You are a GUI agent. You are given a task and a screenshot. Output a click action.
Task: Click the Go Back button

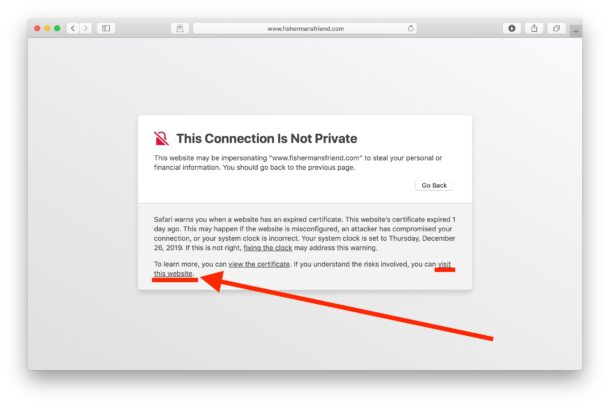434,186
